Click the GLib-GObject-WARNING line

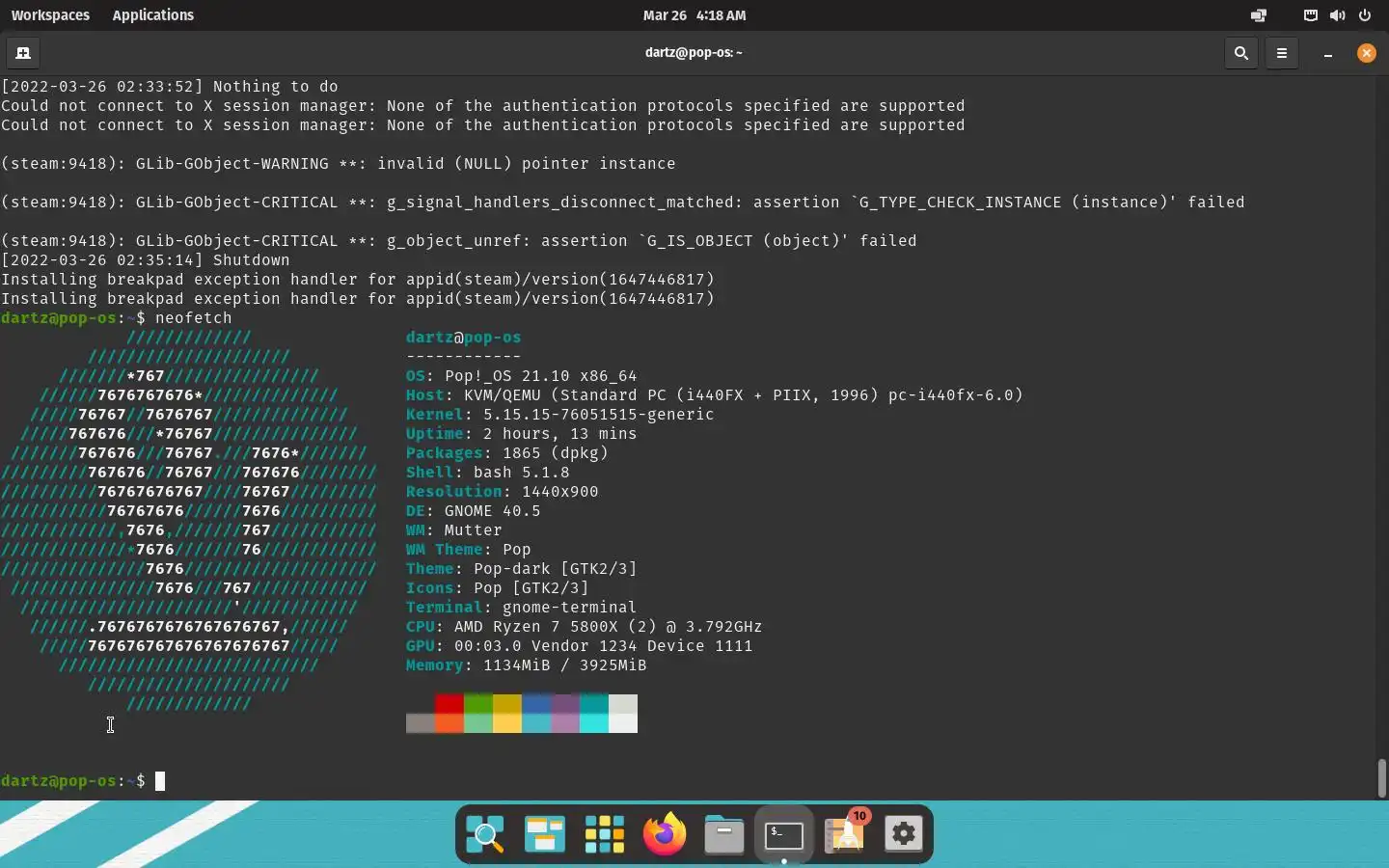[339, 164]
